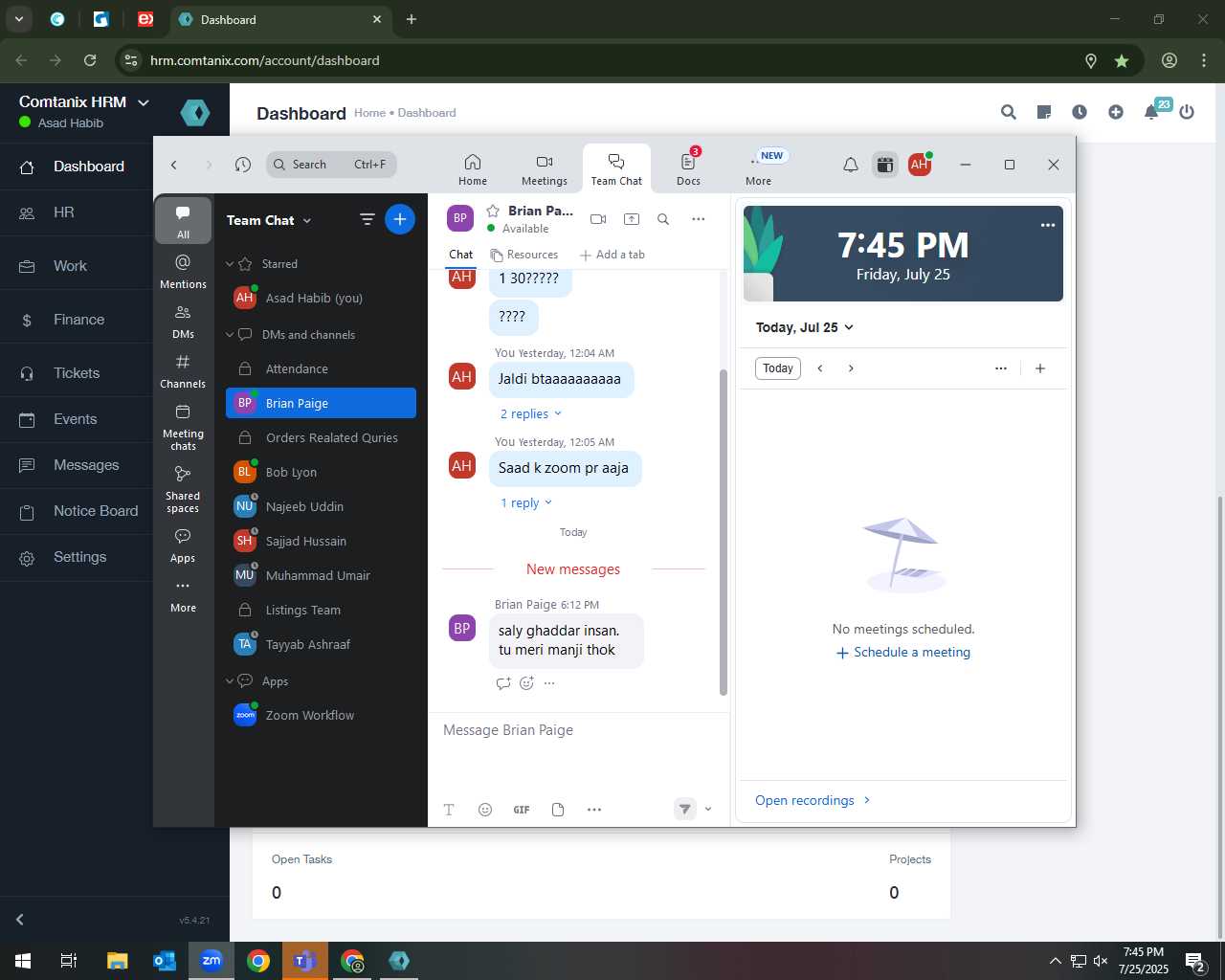
Task: Open Mentions in the Zoom sidebar
Action: click(x=183, y=272)
